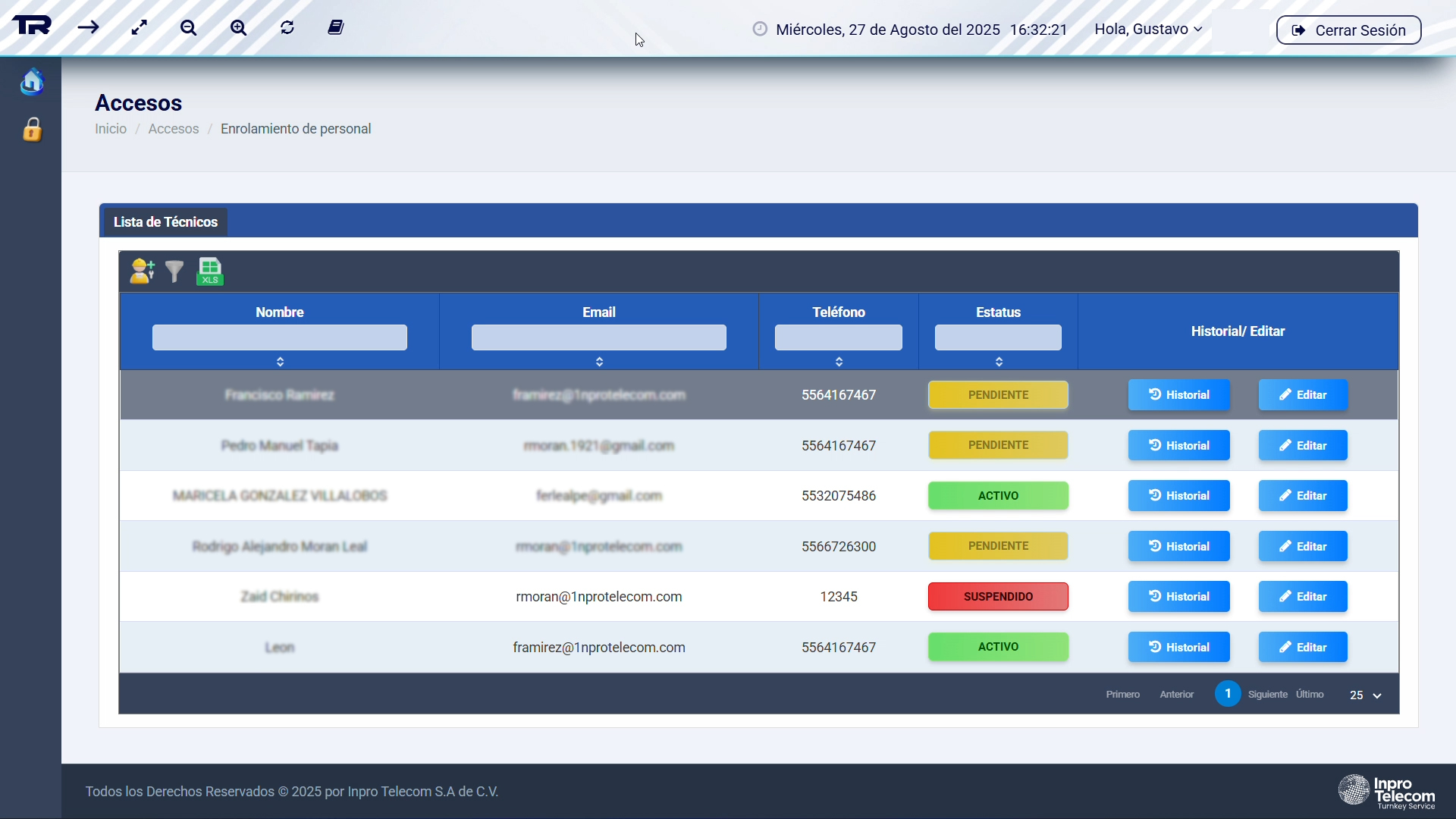
Task: Go to Primero page
Action: (x=1122, y=695)
